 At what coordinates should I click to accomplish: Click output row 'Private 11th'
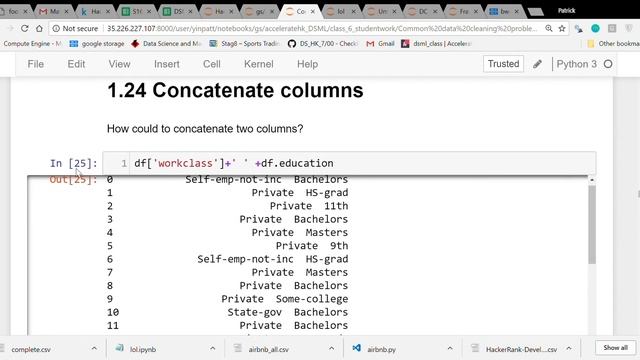click(x=309, y=206)
